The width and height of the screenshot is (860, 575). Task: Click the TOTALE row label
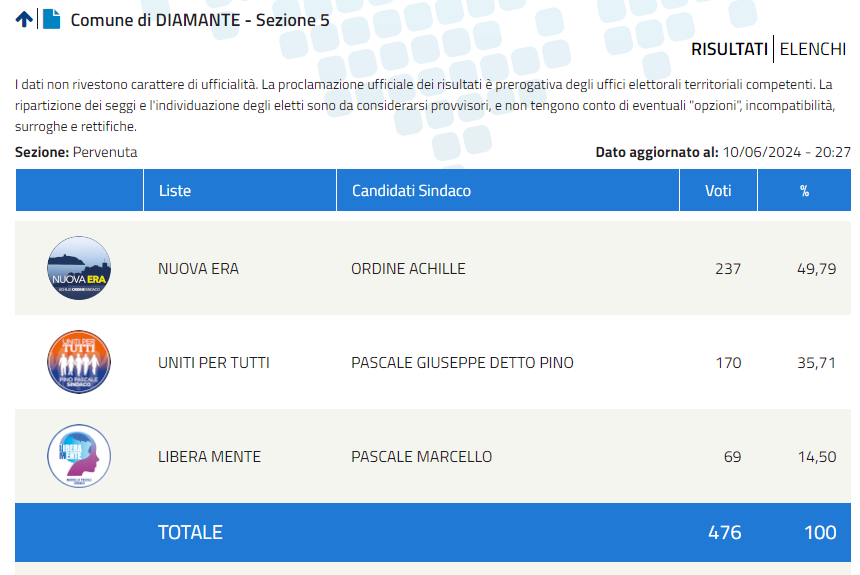tap(190, 532)
